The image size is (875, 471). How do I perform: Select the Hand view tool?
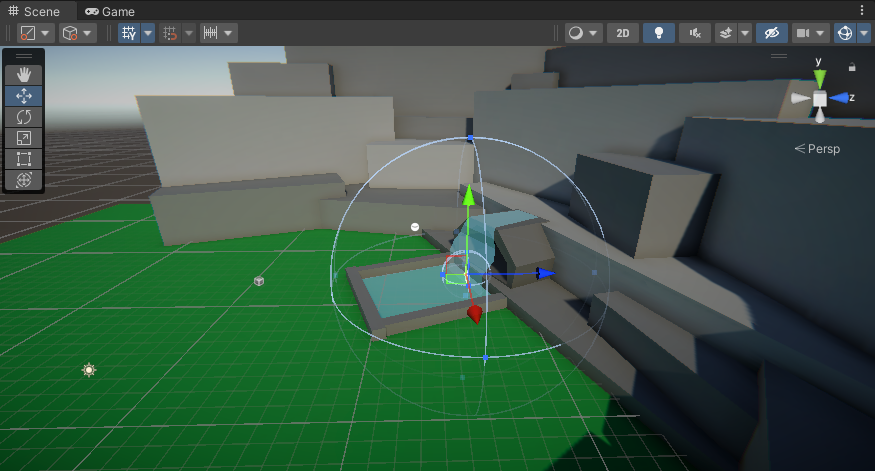[24, 74]
